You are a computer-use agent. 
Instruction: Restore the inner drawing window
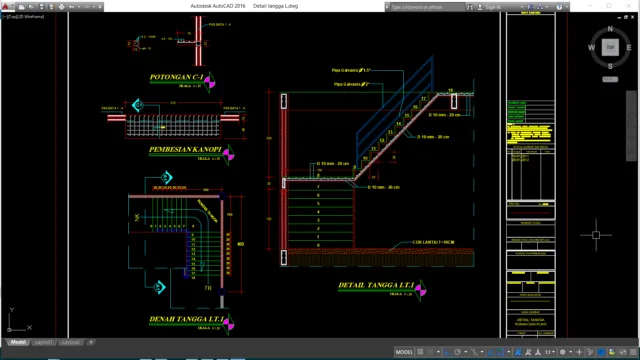coord(626,17)
